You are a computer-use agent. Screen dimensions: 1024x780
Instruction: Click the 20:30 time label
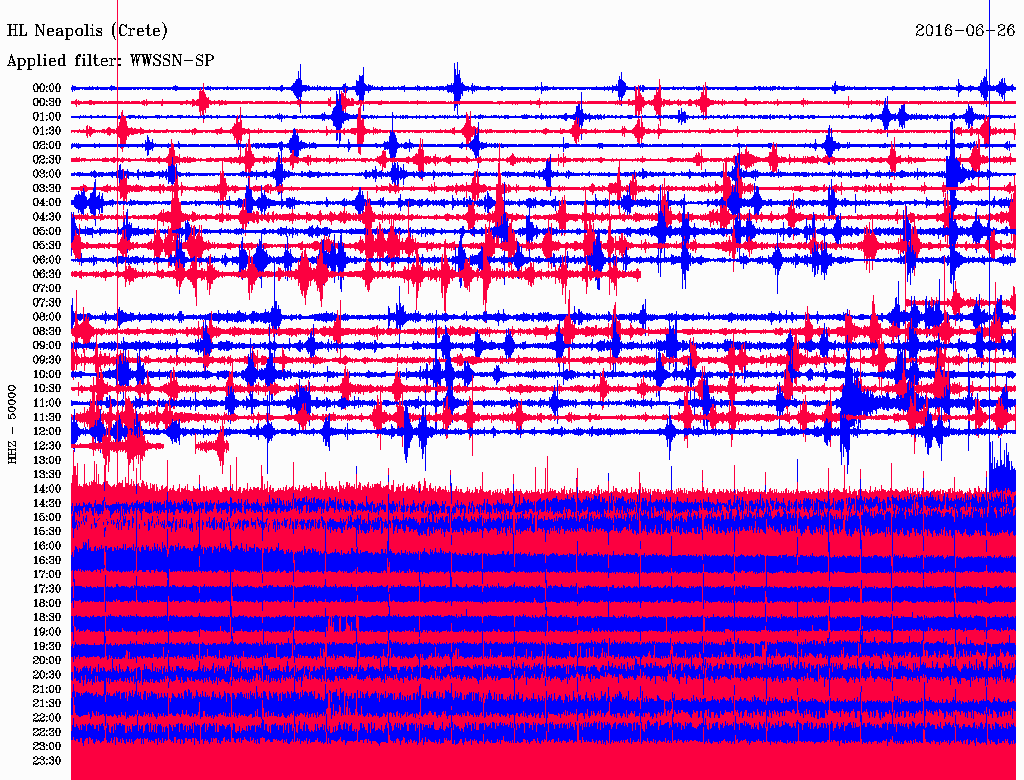tap(47, 674)
